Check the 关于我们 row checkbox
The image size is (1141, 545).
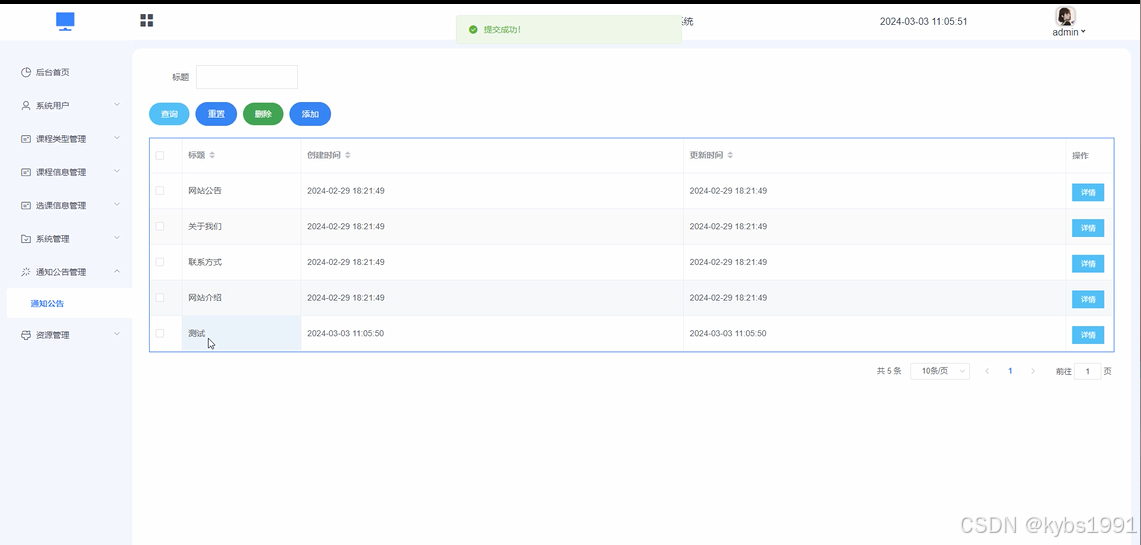[160, 226]
